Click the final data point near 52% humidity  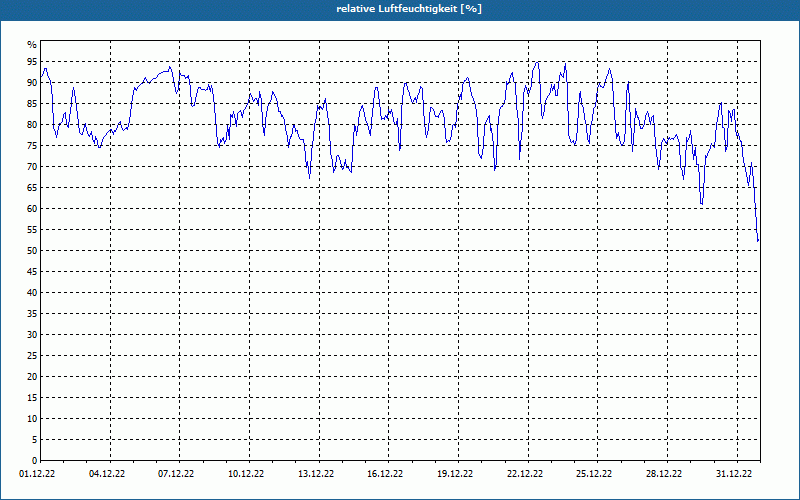point(758,241)
